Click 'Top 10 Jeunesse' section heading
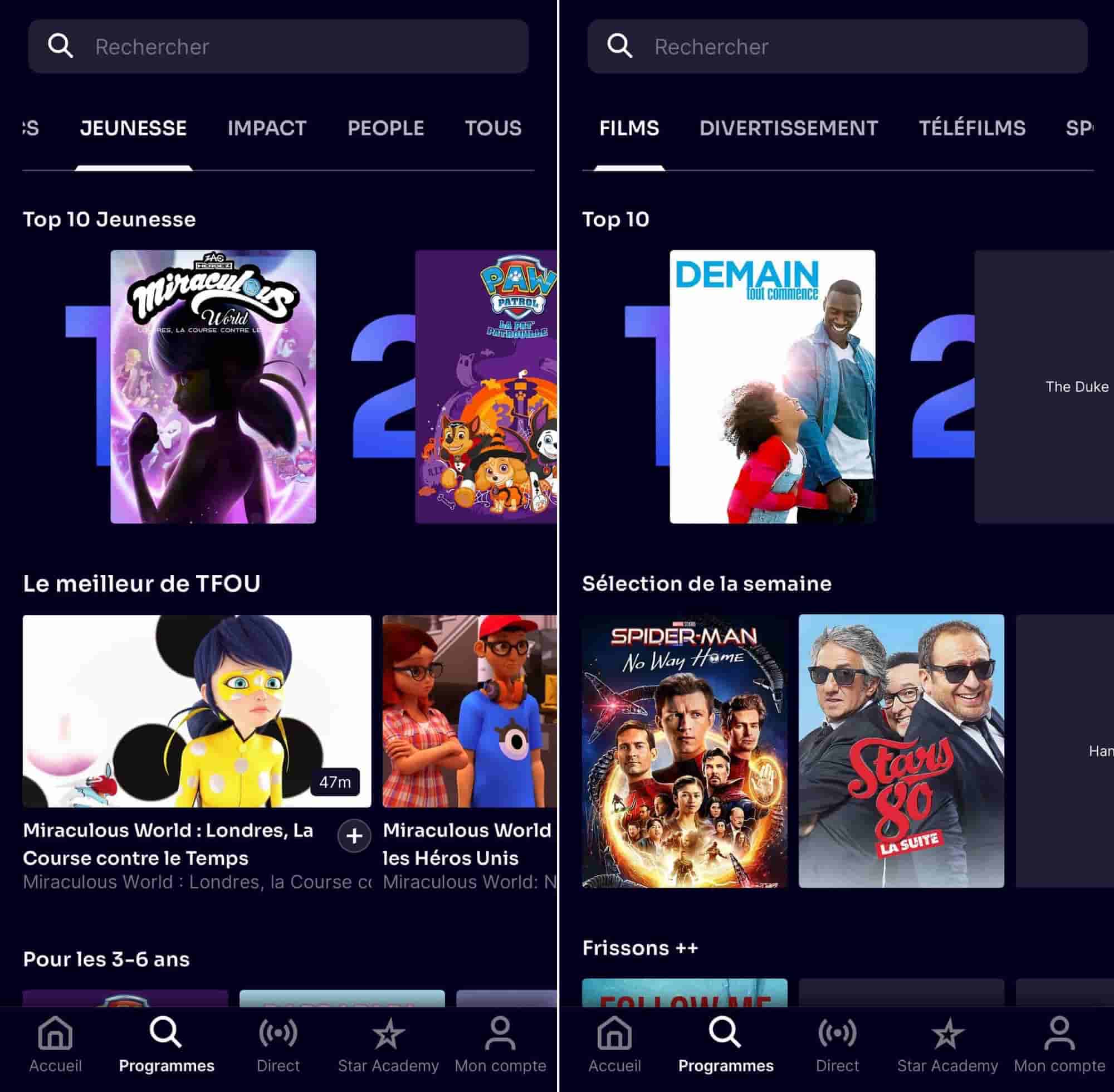The image size is (1114, 1092). 109,219
